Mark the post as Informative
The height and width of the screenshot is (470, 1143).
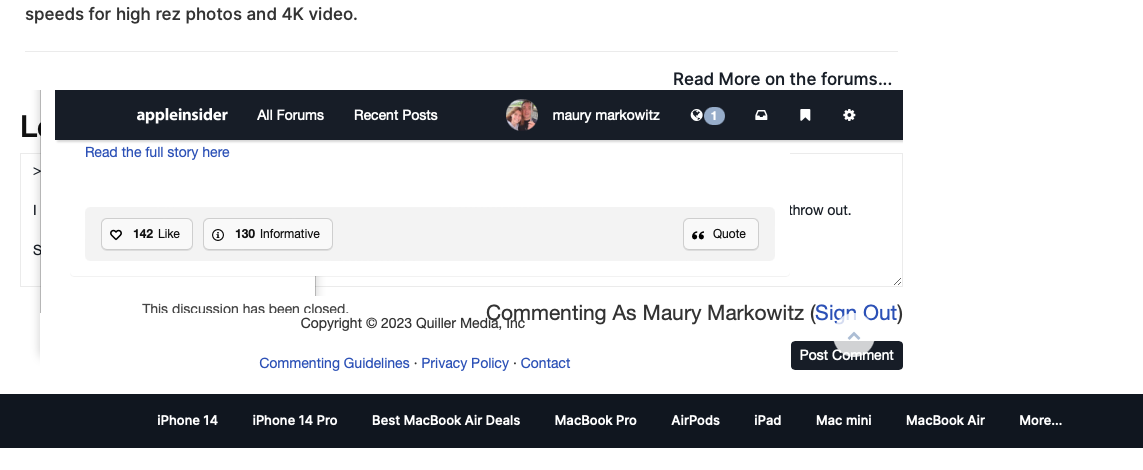click(x=267, y=234)
